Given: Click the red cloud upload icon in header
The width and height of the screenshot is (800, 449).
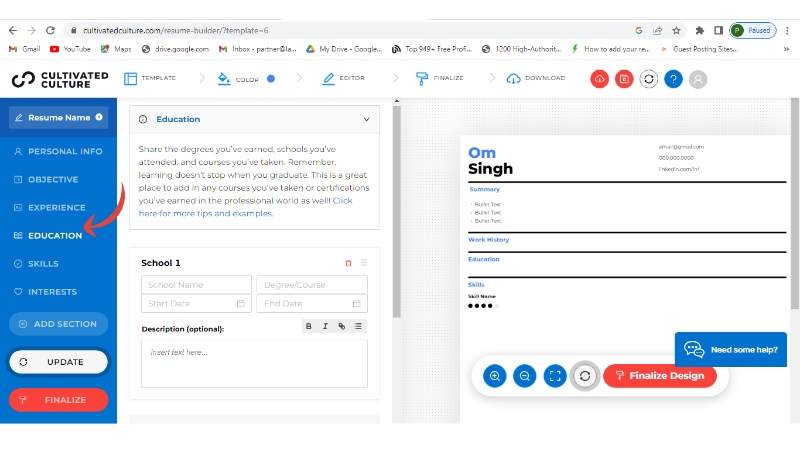Looking at the screenshot, I should pyautogui.click(x=600, y=78).
